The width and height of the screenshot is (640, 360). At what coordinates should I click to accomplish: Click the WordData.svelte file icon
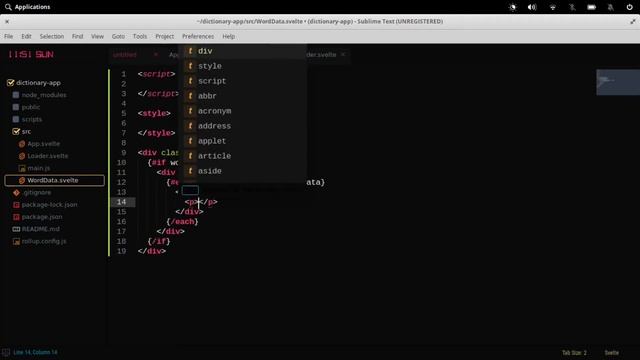[22, 180]
